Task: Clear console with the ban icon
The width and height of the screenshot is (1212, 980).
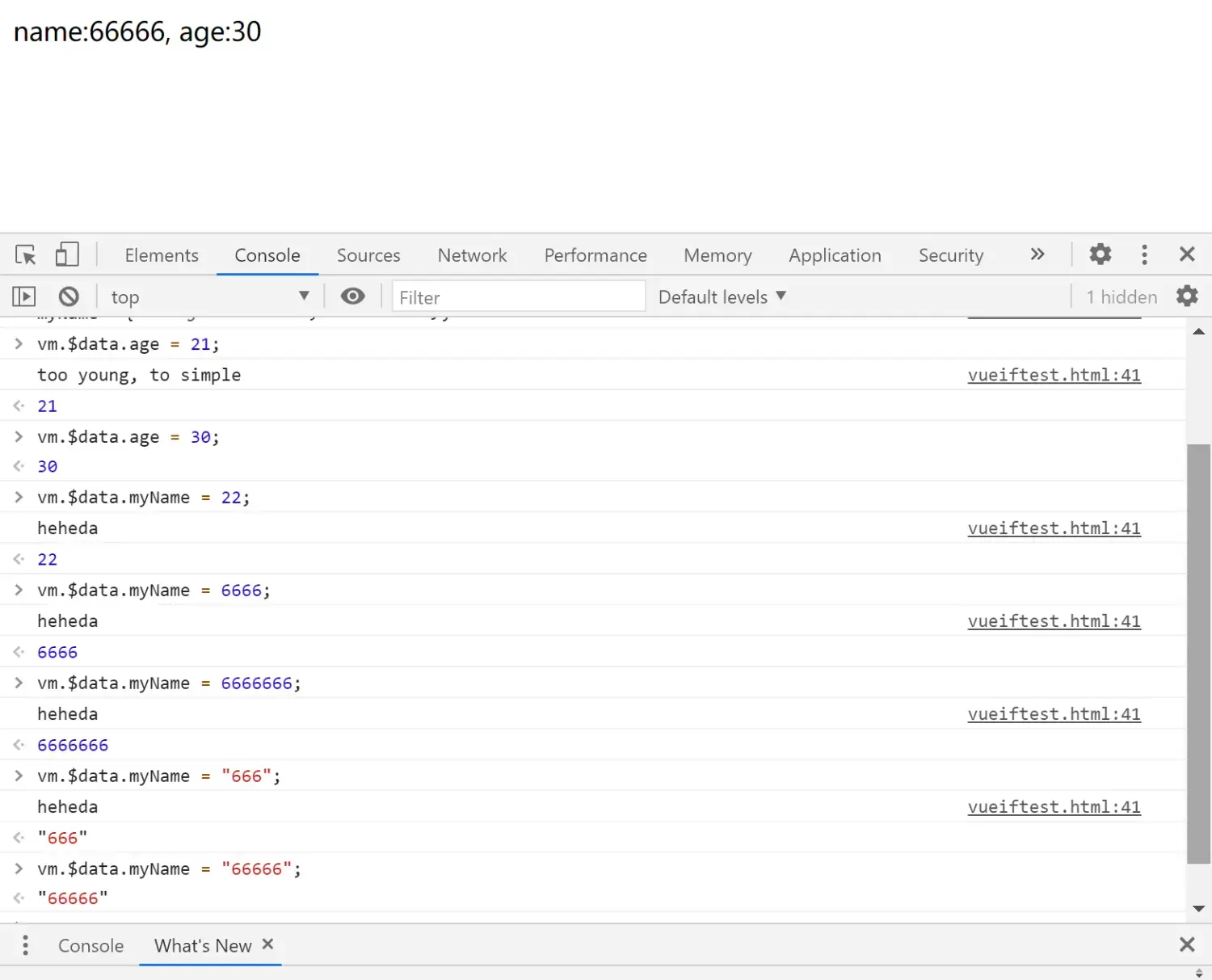Action: (69, 297)
